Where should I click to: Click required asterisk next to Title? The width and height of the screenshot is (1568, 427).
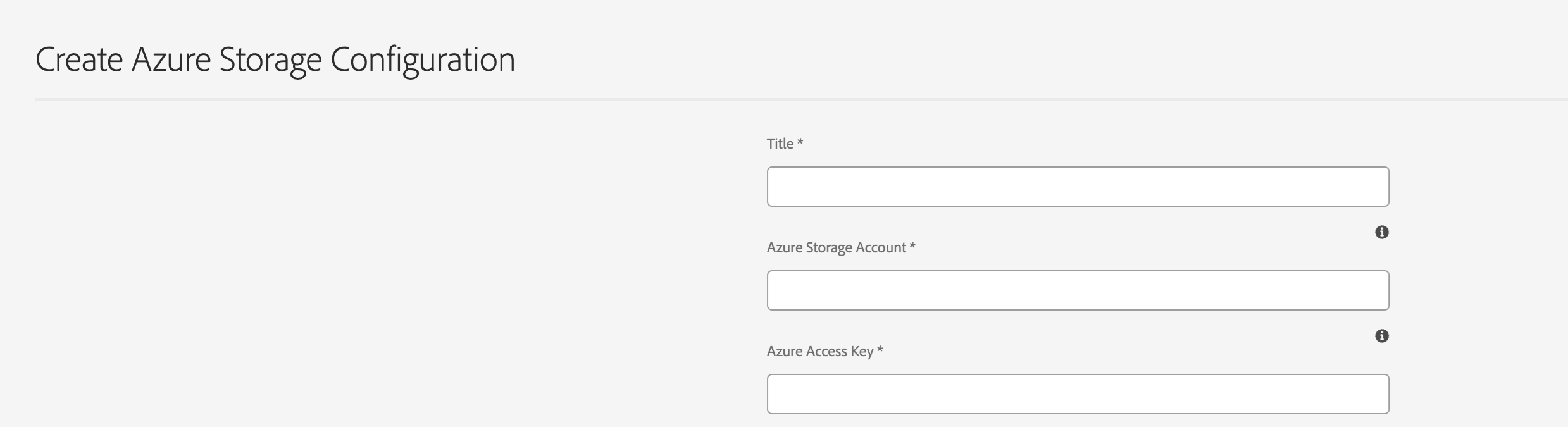click(x=800, y=142)
